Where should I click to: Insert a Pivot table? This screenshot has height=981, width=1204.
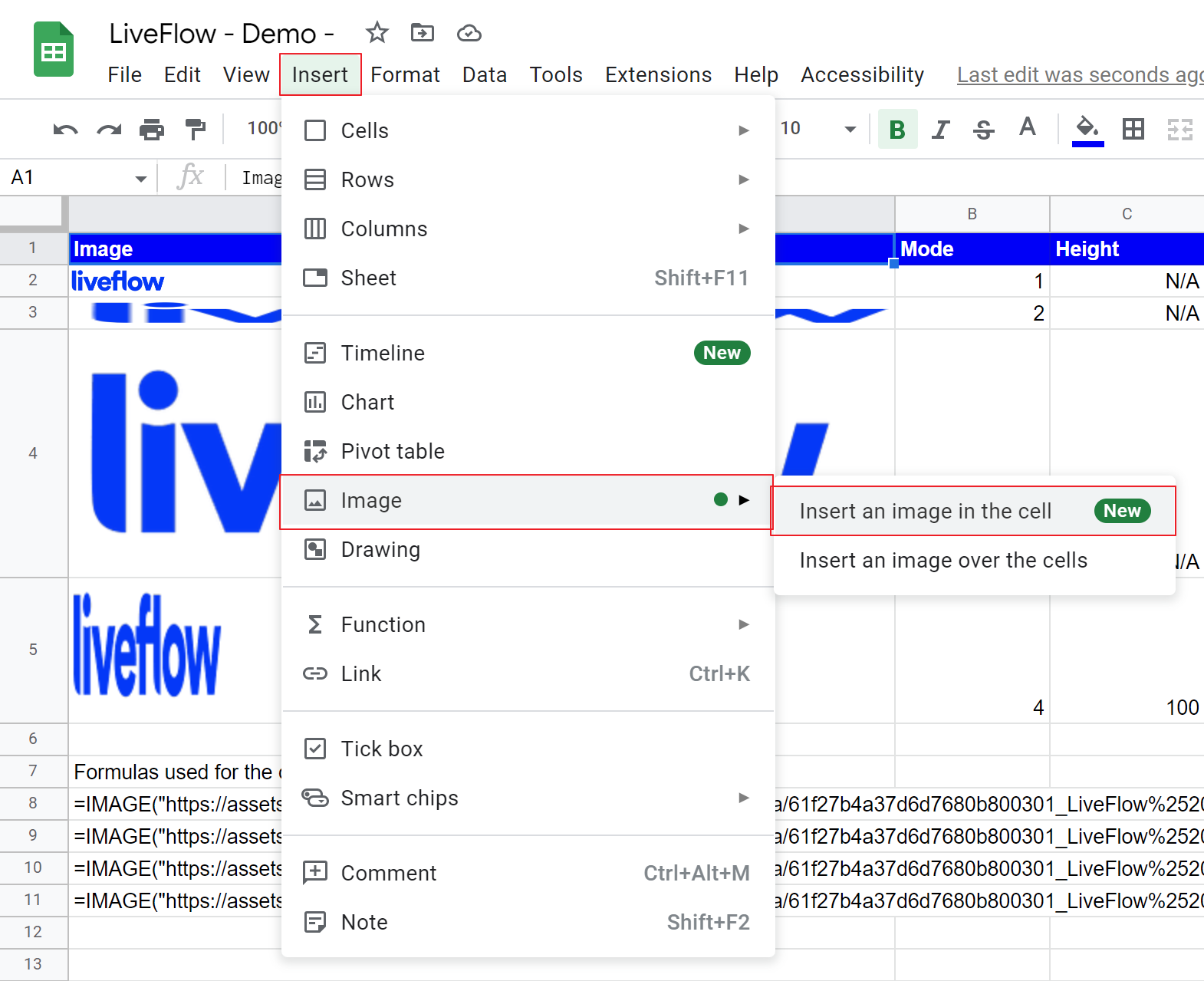pos(528,451)
